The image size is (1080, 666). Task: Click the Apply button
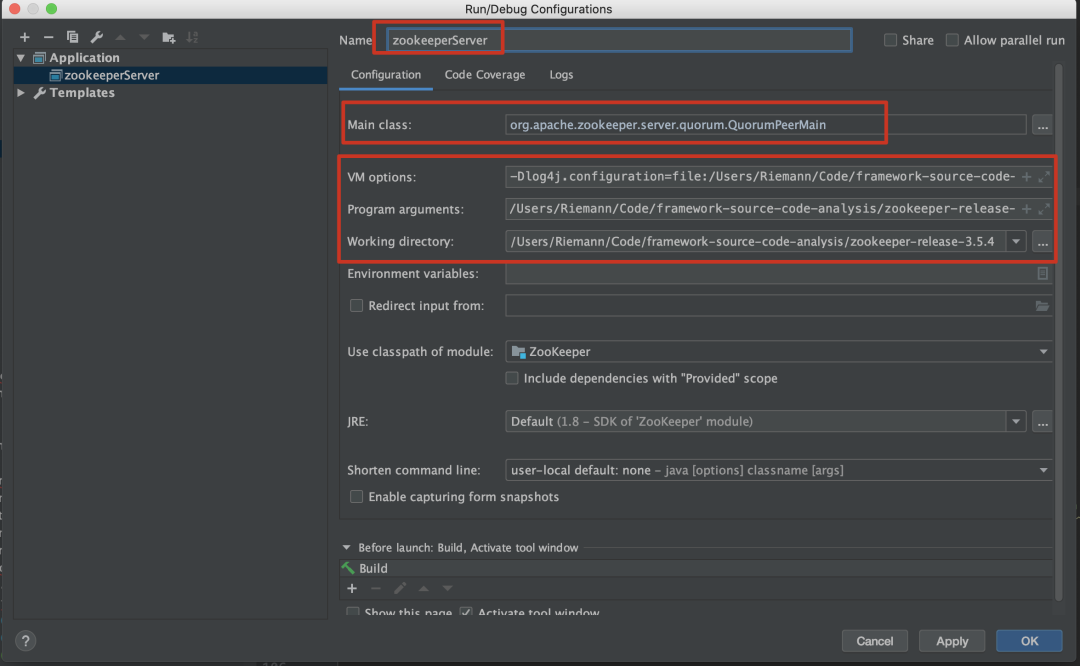click(952, 641)
